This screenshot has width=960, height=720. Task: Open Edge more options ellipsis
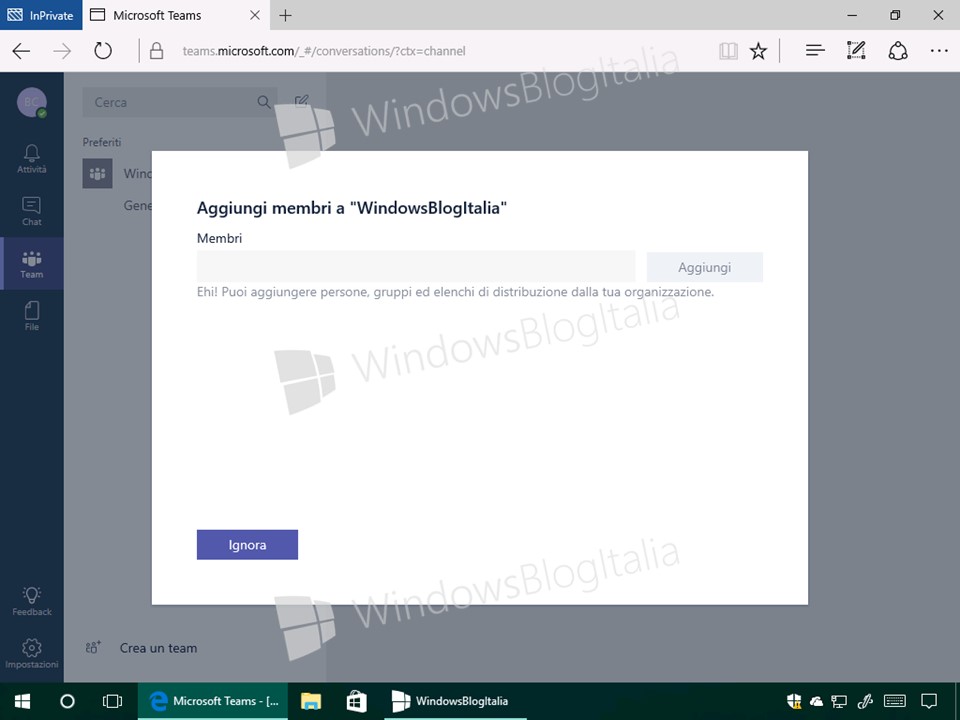(939, 51)
